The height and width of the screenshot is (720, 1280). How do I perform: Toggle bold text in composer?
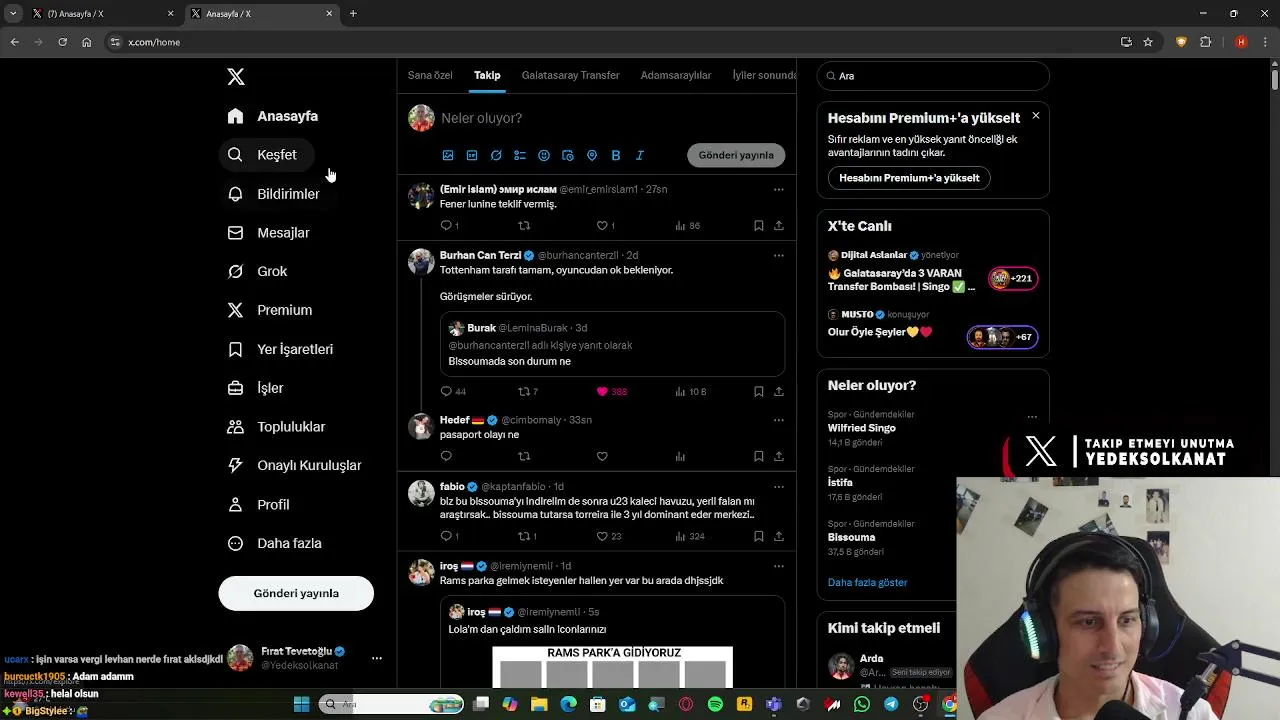[x=616, y=155]
